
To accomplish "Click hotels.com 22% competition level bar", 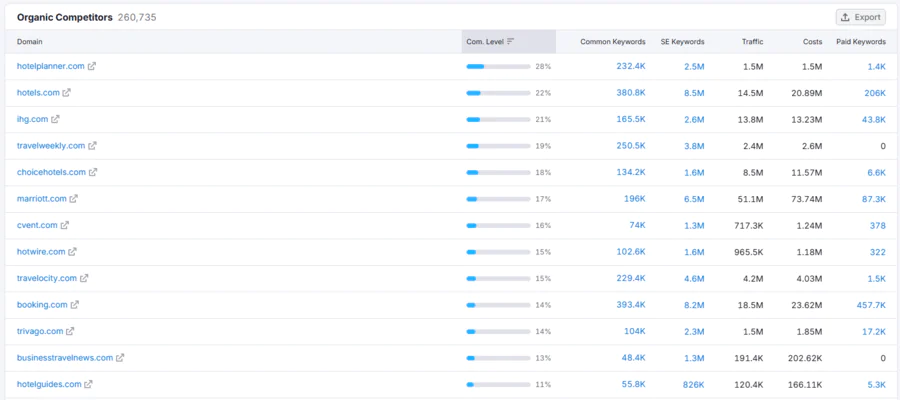I will pos(498,93).
